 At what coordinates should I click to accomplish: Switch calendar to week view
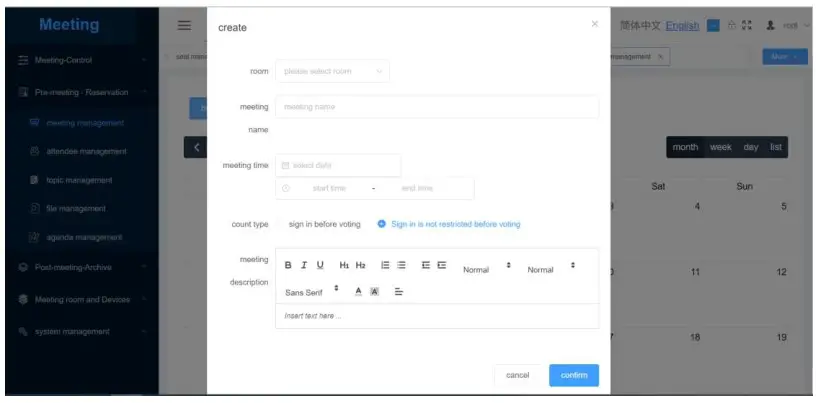point(720,147)
